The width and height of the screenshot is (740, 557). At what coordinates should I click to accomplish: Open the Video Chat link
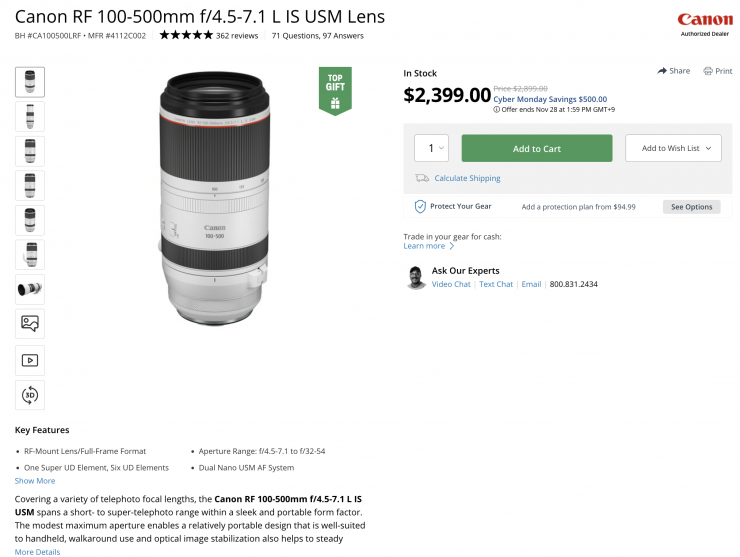point(451,284)
